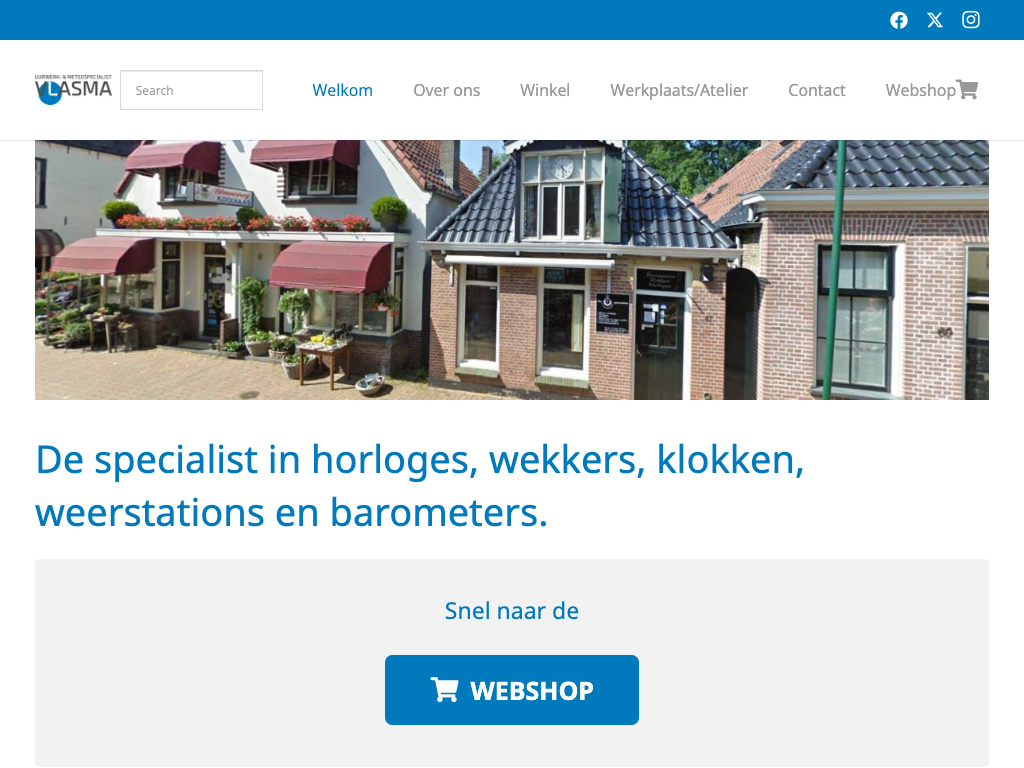Screen dimensions: 1024x768
Task: Open the X (Twitter) social icon
Action: point(935,20)
